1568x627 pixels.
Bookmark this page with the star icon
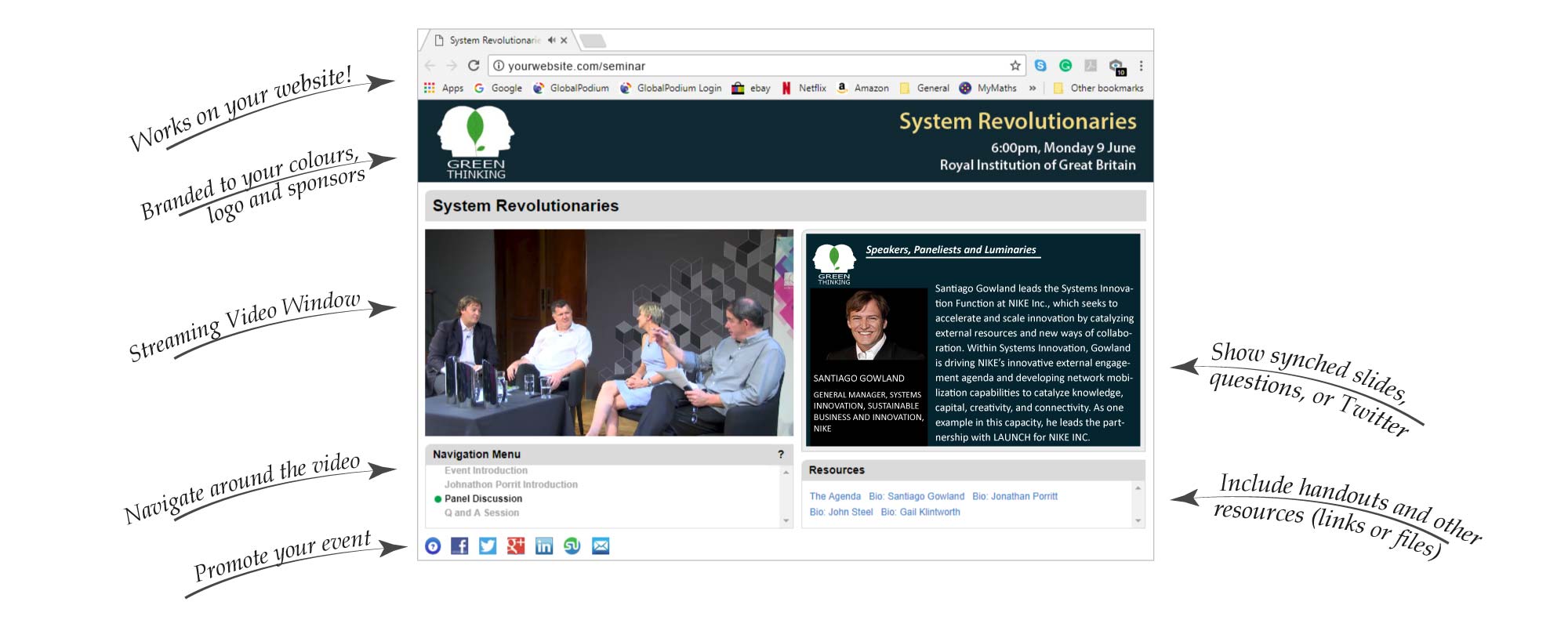(x=1015, y=66)
